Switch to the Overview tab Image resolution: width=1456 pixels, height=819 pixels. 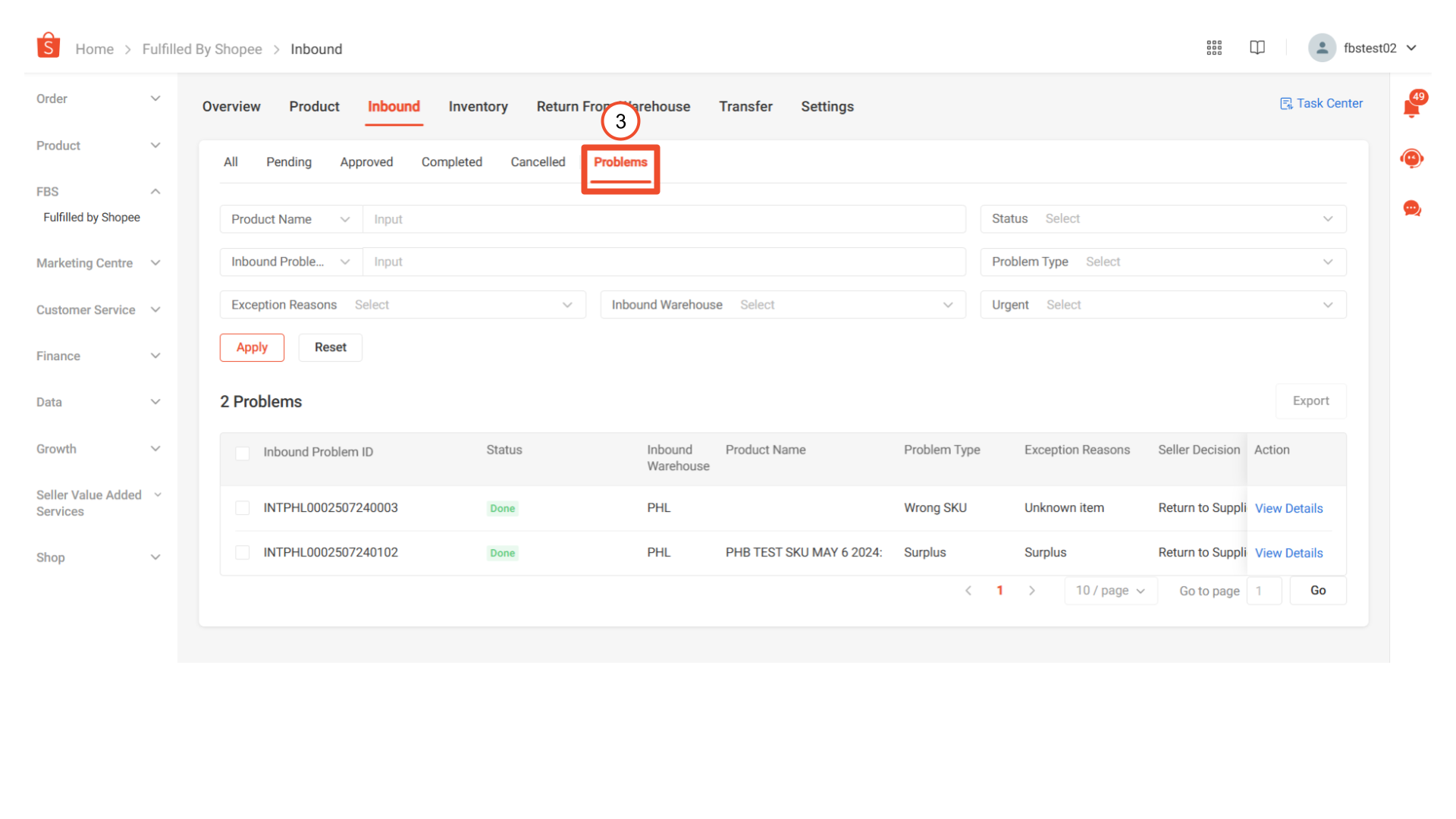231,107
